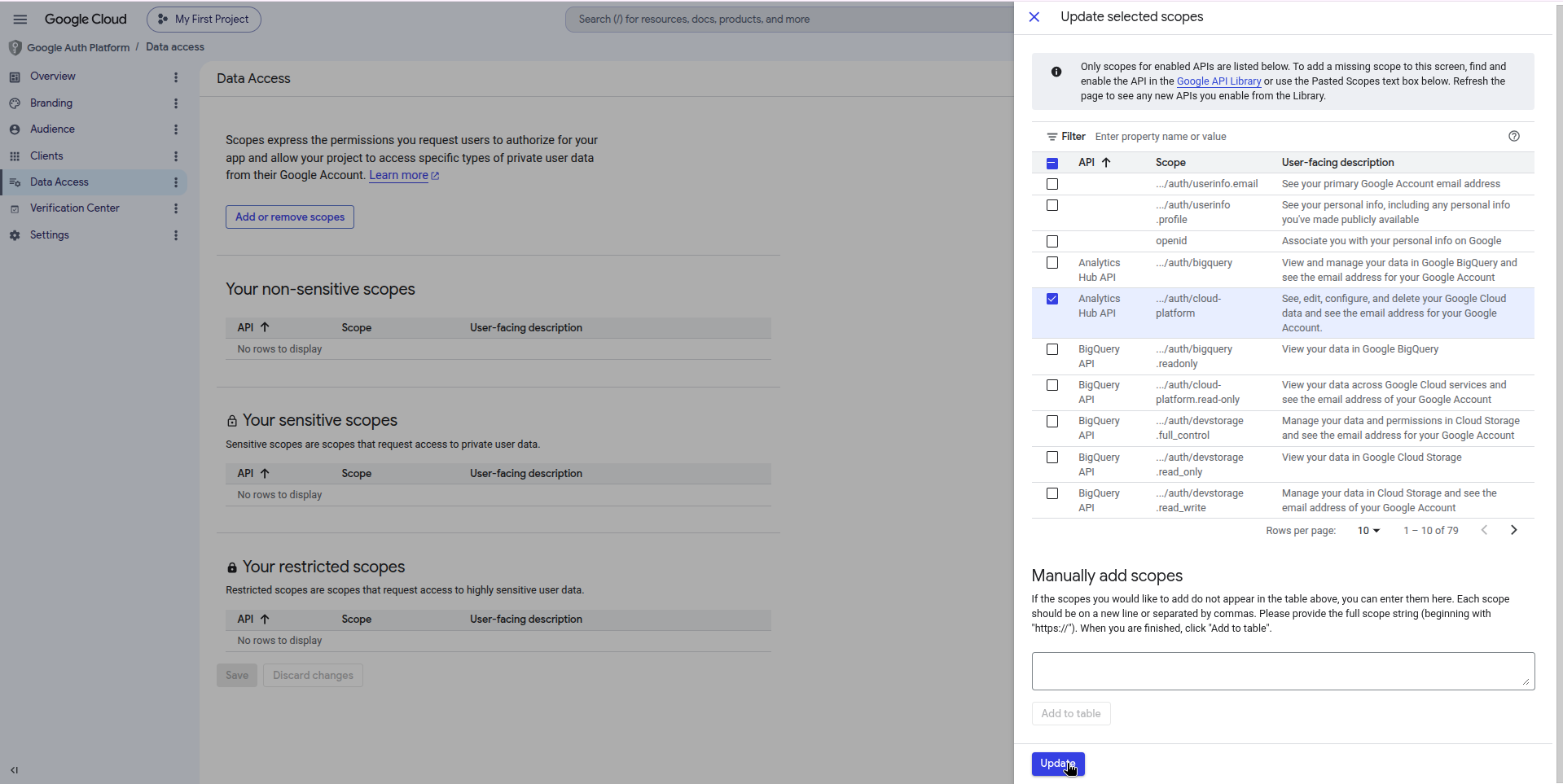The height and width of the screenshot is (784, 1563).
Task: Open the Google API Library link
Action: tap(1218, 81)
